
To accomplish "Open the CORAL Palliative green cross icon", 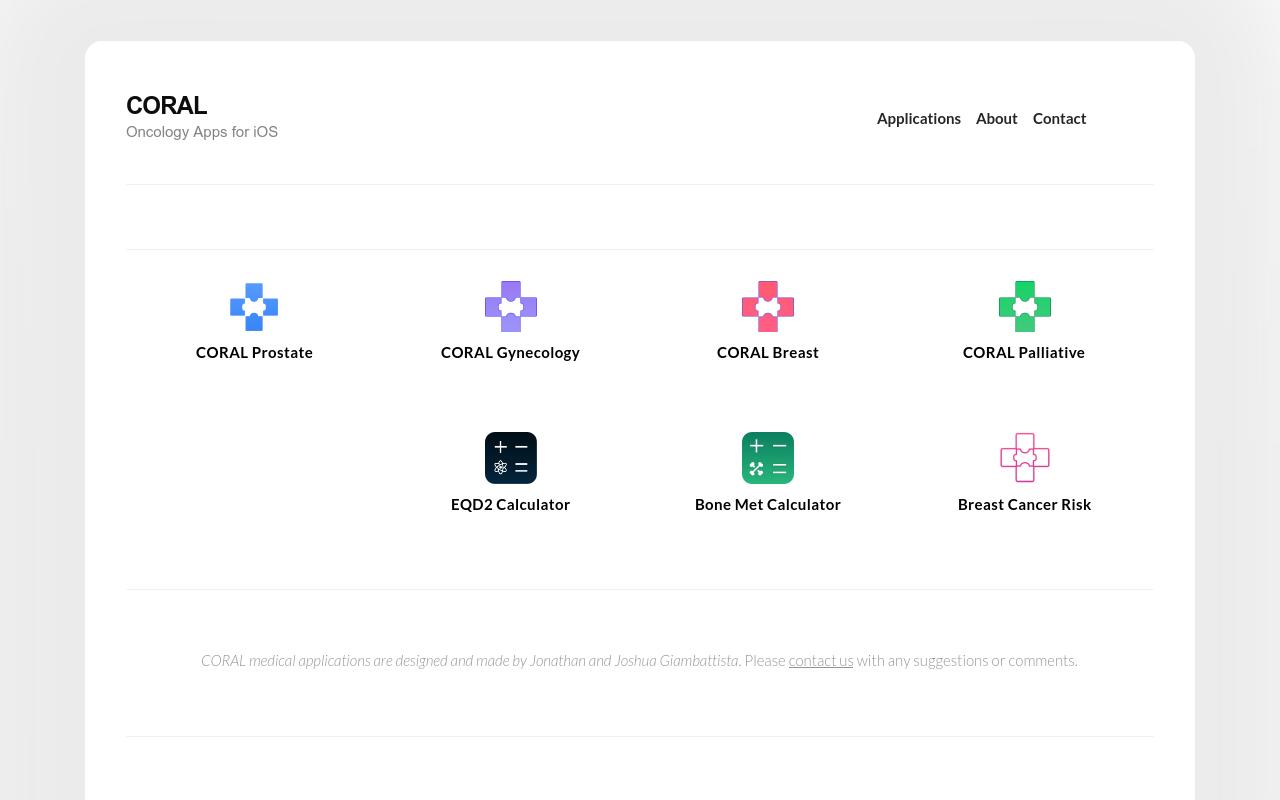I will 1024,307.
